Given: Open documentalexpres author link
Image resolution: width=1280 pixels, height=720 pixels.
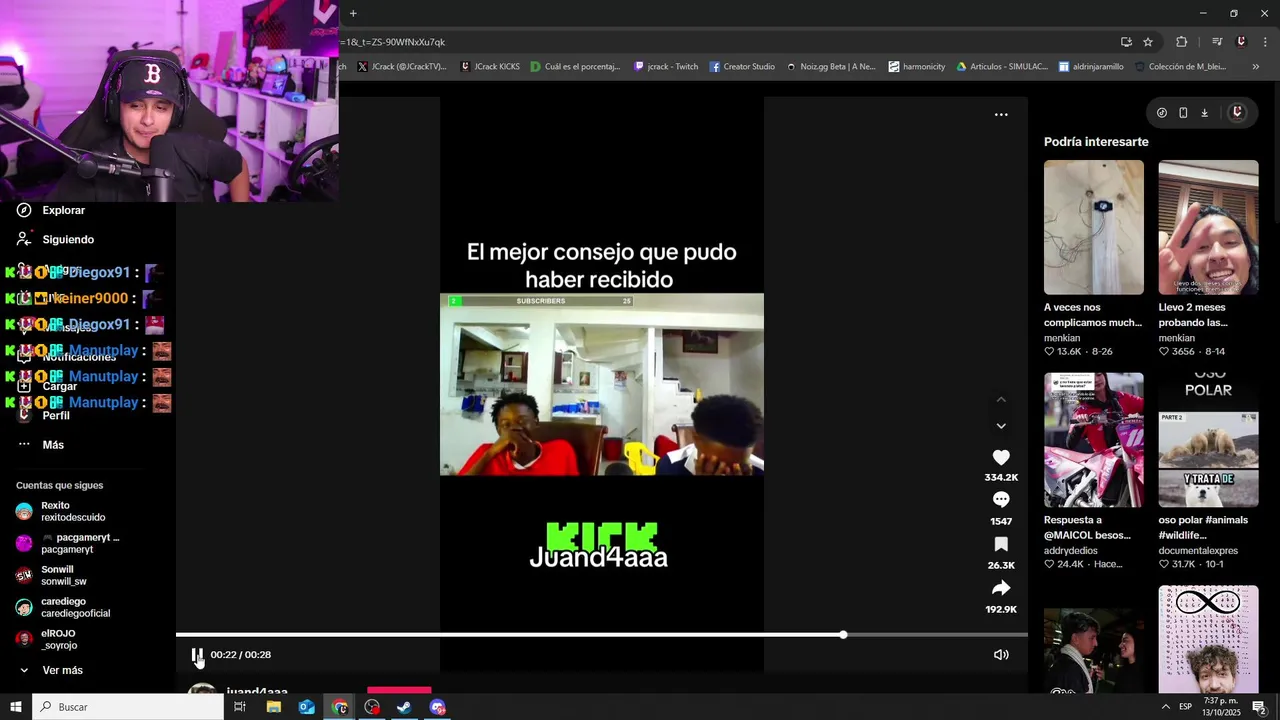Looking at the screenshot, I should (x=1198, y=551).
